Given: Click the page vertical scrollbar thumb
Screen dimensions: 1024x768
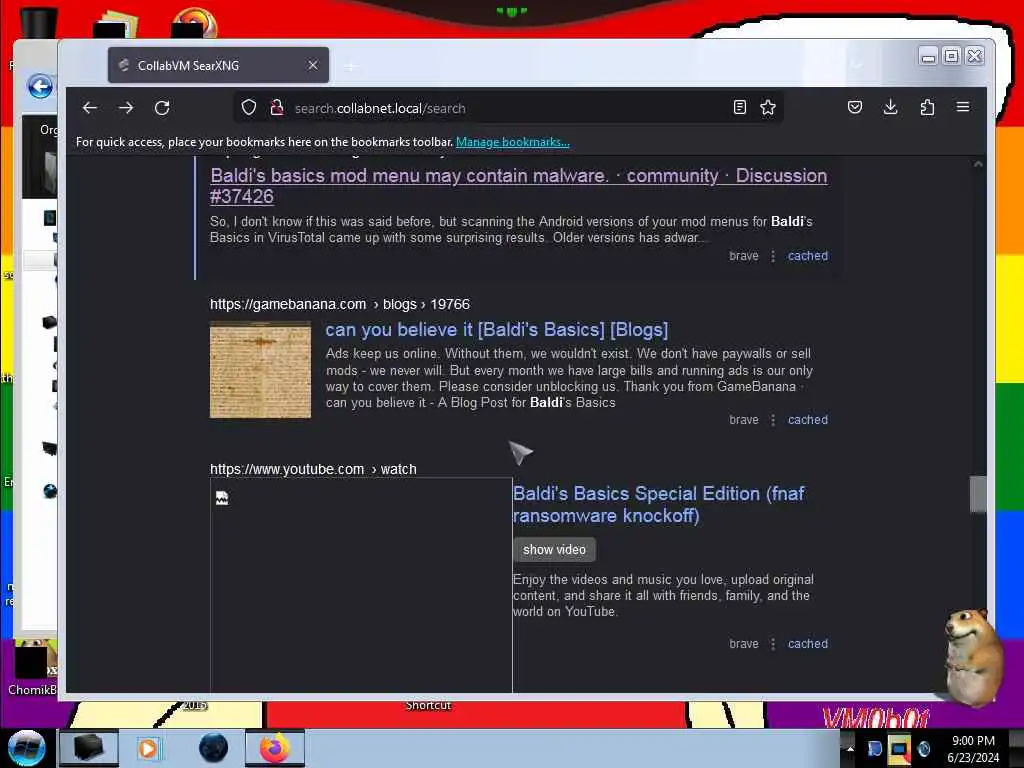Looking at the screenshot, I should point(978,494).
